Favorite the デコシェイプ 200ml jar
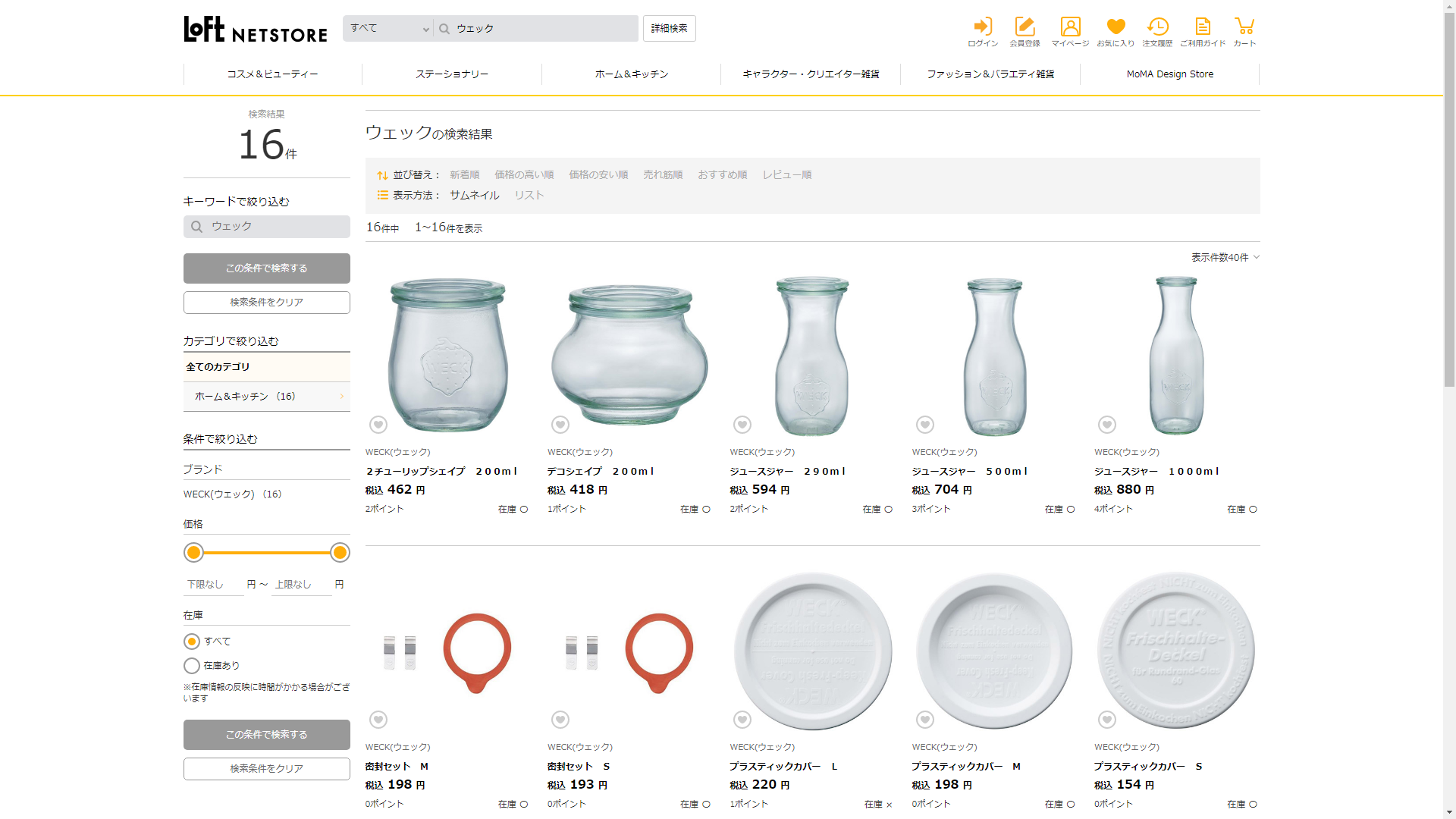The image size is (1456, 819). tap(560, 425)
